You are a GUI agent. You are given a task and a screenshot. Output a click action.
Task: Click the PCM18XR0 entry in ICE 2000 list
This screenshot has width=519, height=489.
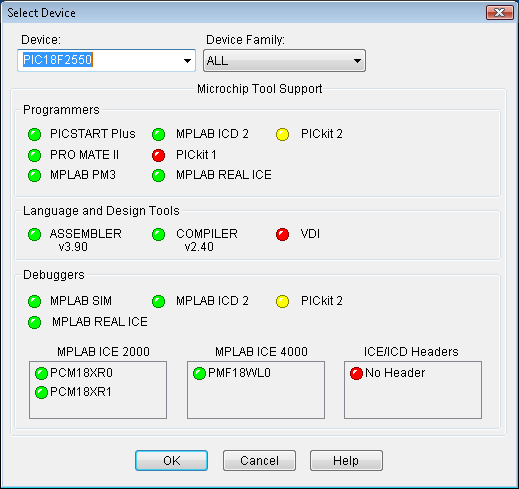pos(81,373)
